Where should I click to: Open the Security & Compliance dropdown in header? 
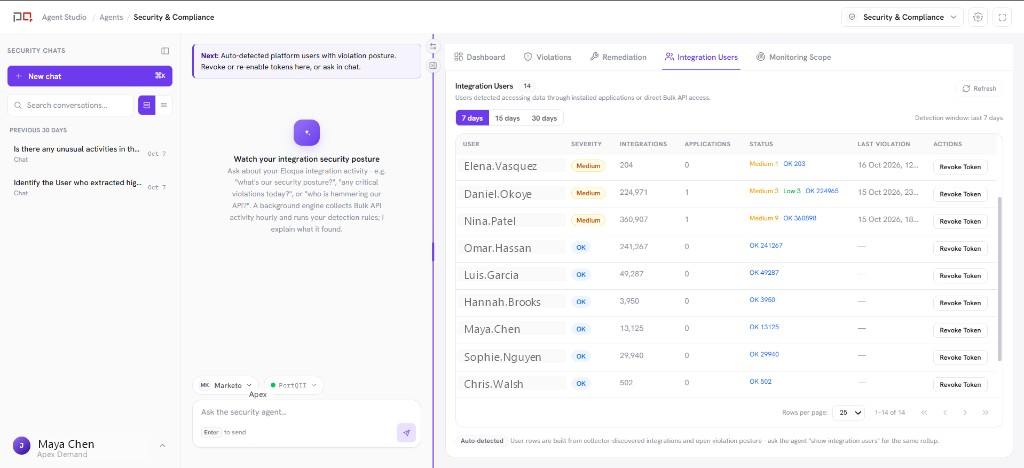903,18
